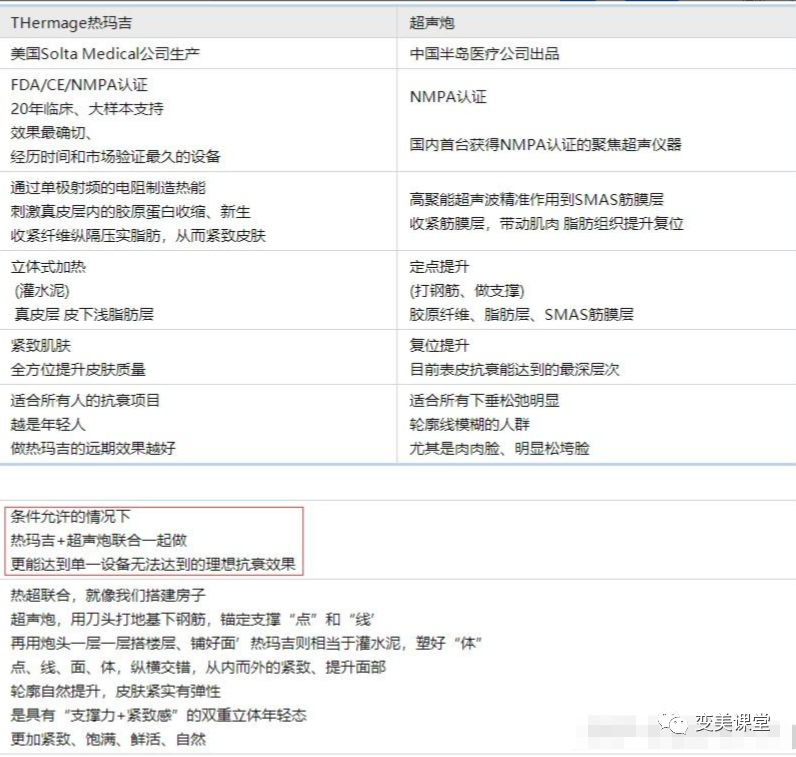Click '适合所有人的抗衰项目' text
Image resolution: width=796 pixels, height=757 pixels.
85,401
